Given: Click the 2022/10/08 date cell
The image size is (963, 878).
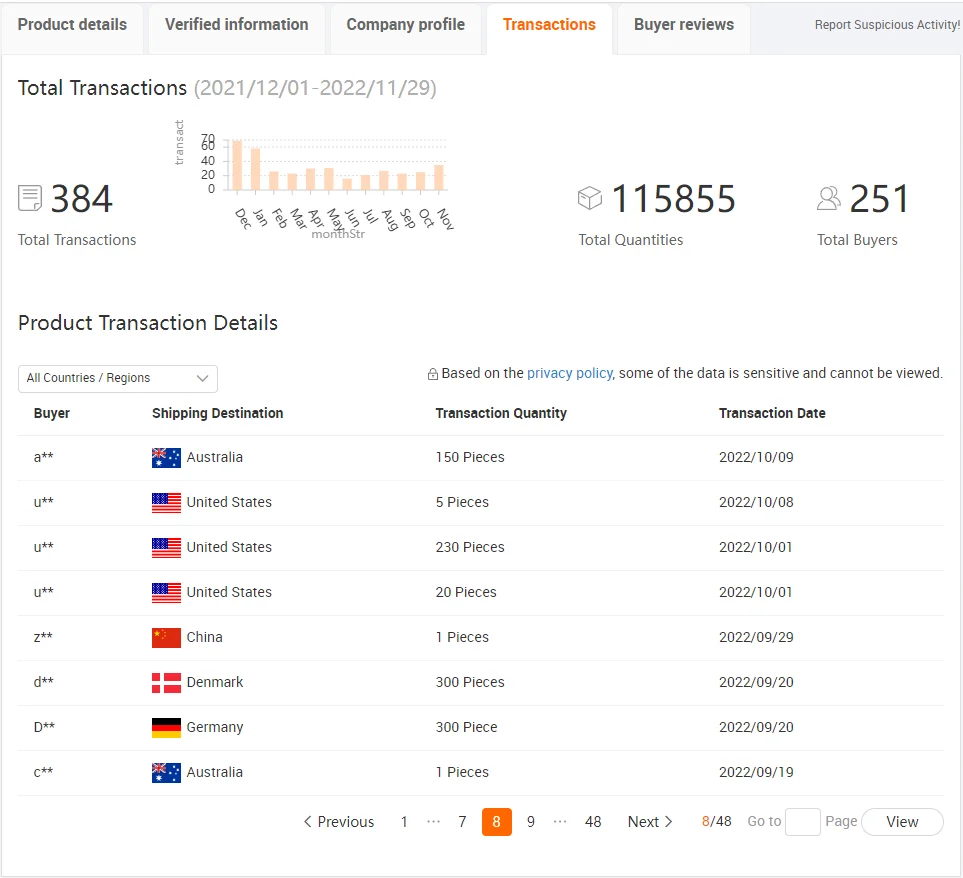Looking at the screenshot, I should tap(756, 502).
